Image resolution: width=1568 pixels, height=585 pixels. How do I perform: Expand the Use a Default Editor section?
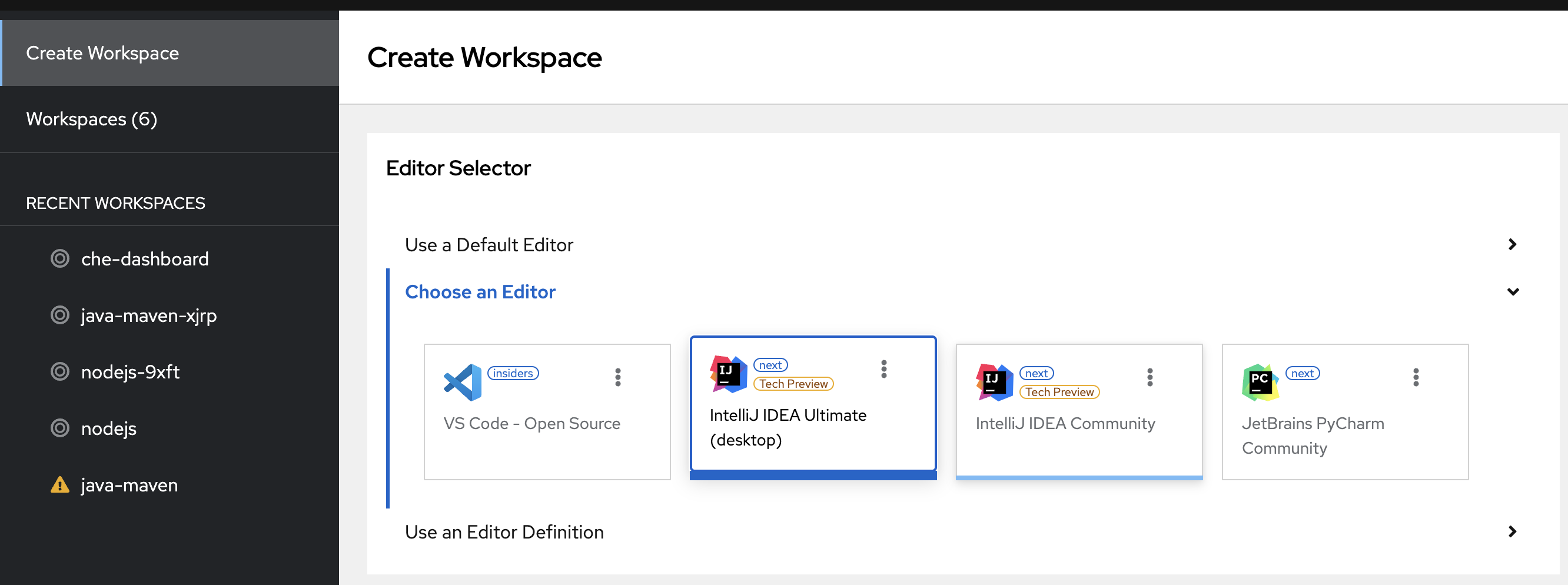1513,244
